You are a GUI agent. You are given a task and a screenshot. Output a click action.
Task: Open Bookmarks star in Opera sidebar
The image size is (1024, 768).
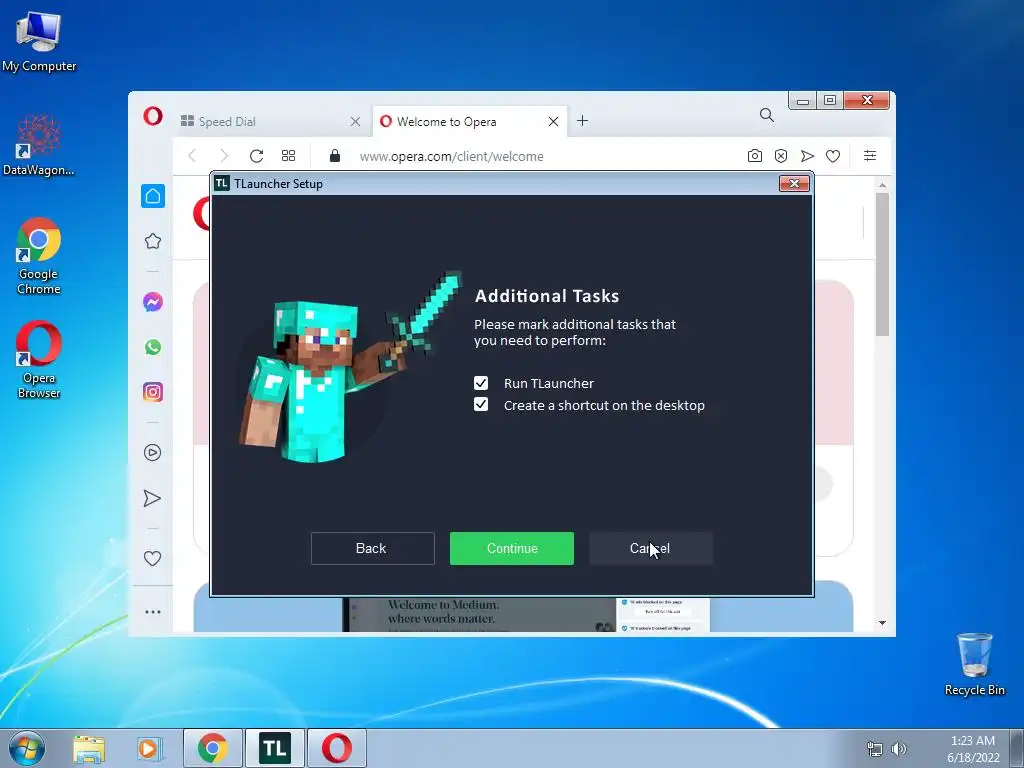click(x=153, y=241)
